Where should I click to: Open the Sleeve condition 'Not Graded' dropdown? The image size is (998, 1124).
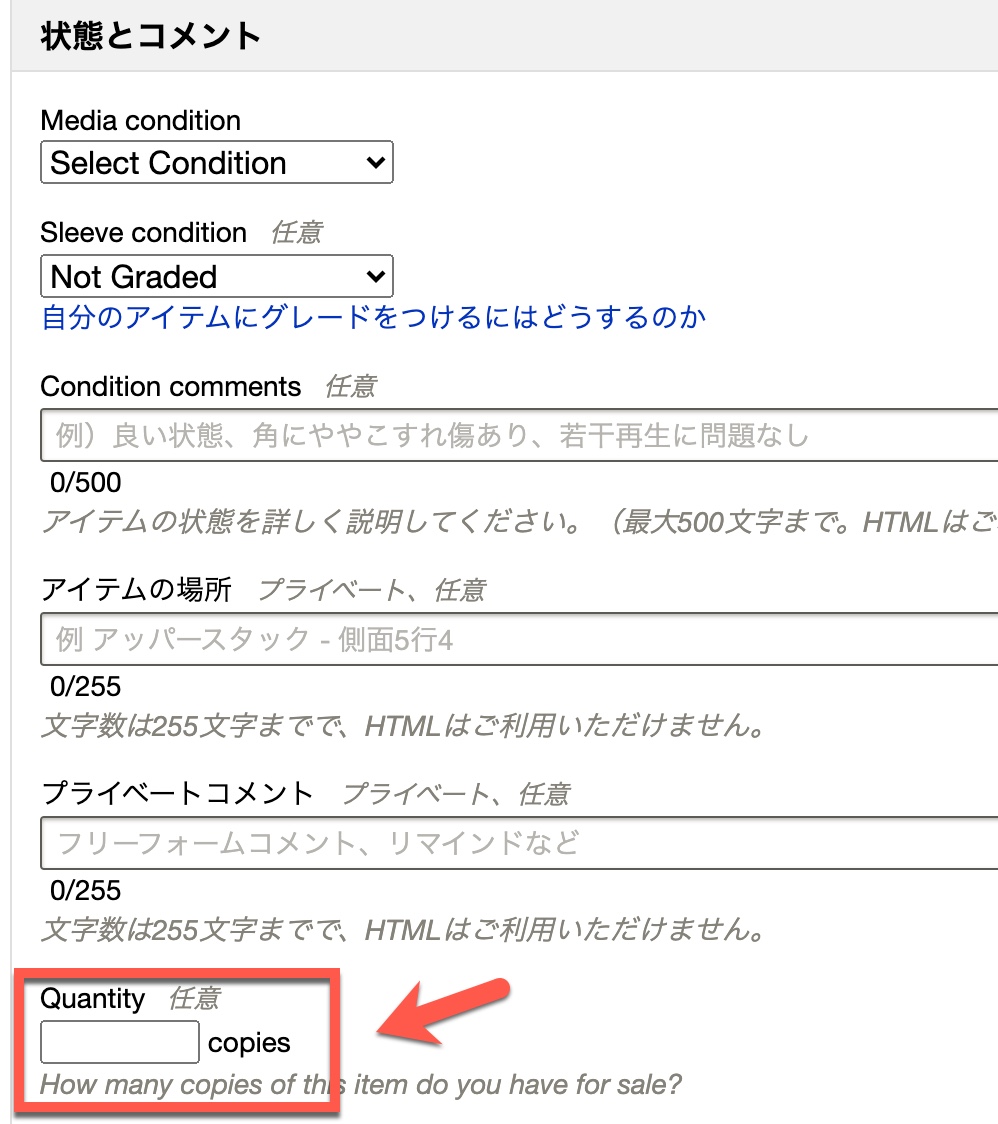[x=216, y=276]
